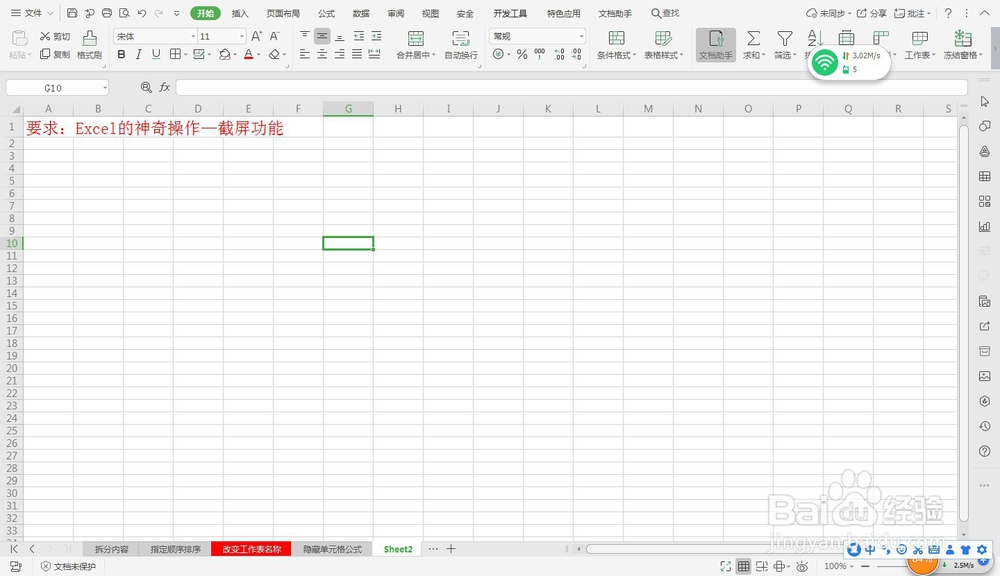This screenshot has width=1000, height=576.
Task: Click the Copy (复制) button
Action: (55, 54)
